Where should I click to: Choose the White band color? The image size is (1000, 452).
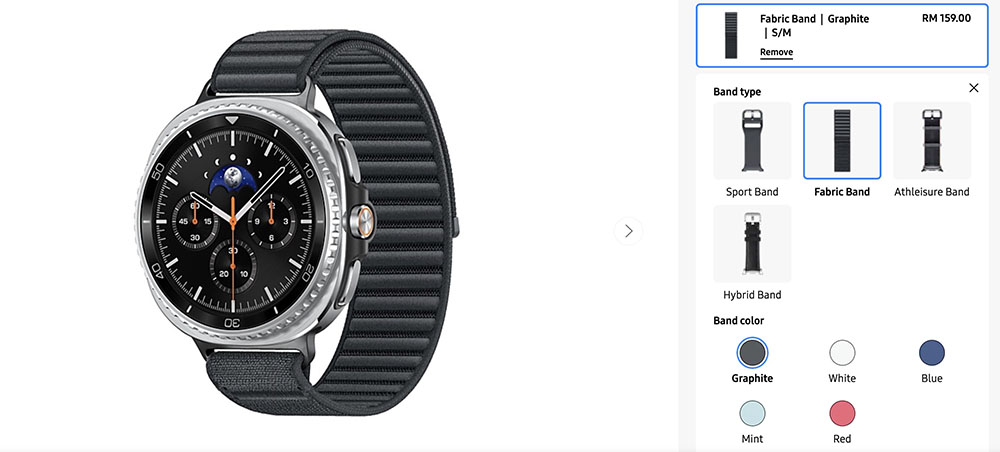coord(842,353)
